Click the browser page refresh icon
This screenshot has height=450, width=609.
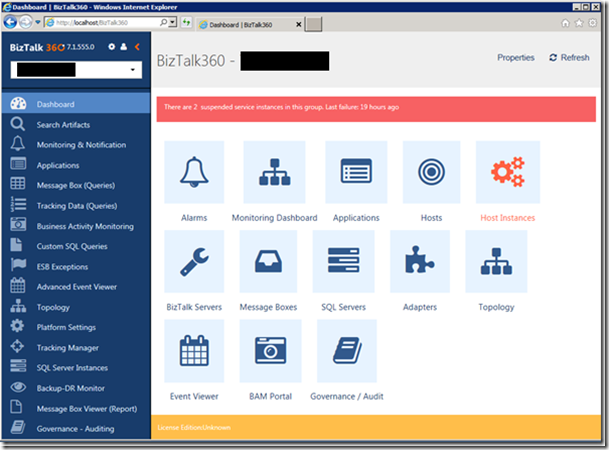pos(186,23)
